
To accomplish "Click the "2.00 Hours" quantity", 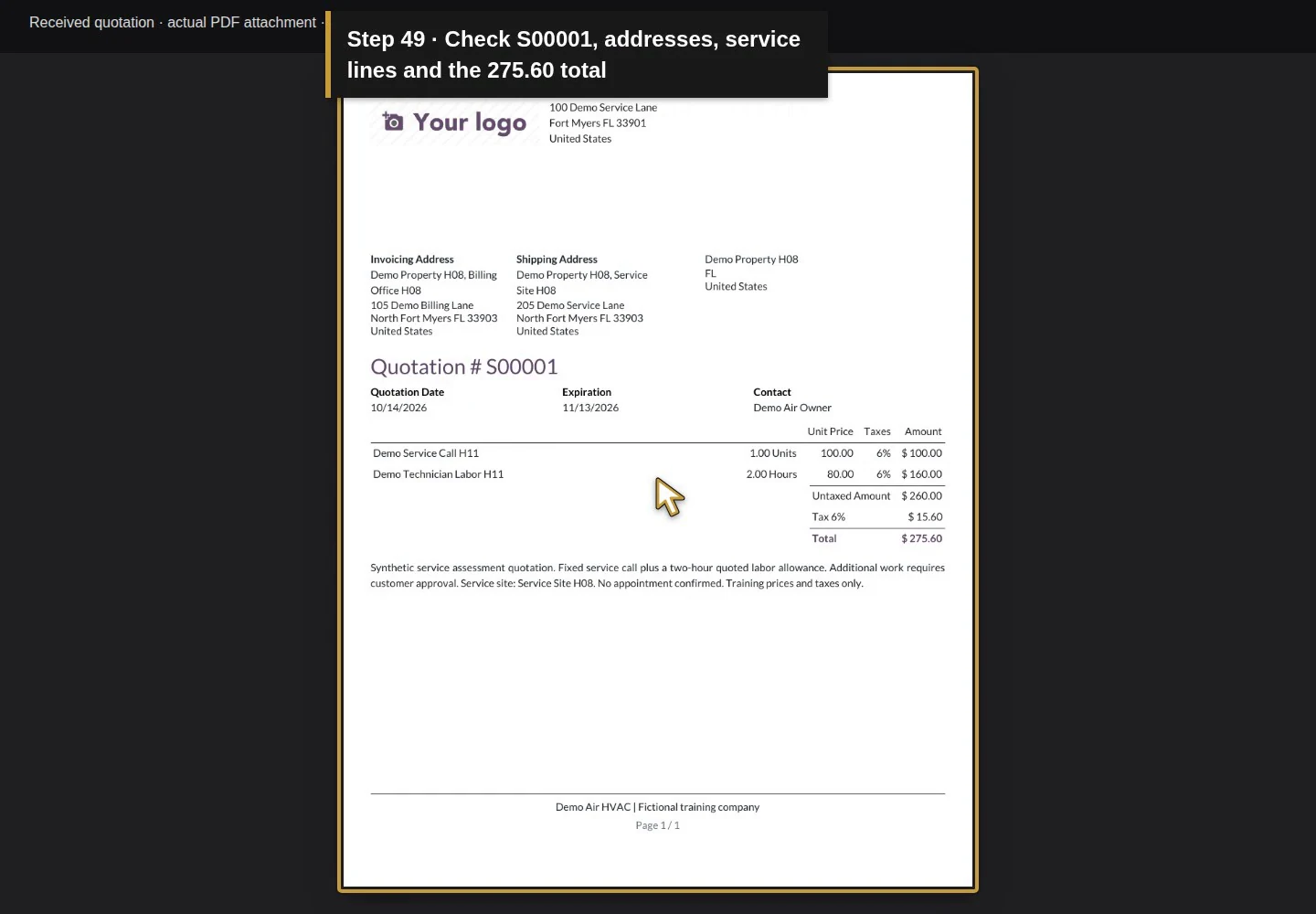I will (x=771, y=474).
